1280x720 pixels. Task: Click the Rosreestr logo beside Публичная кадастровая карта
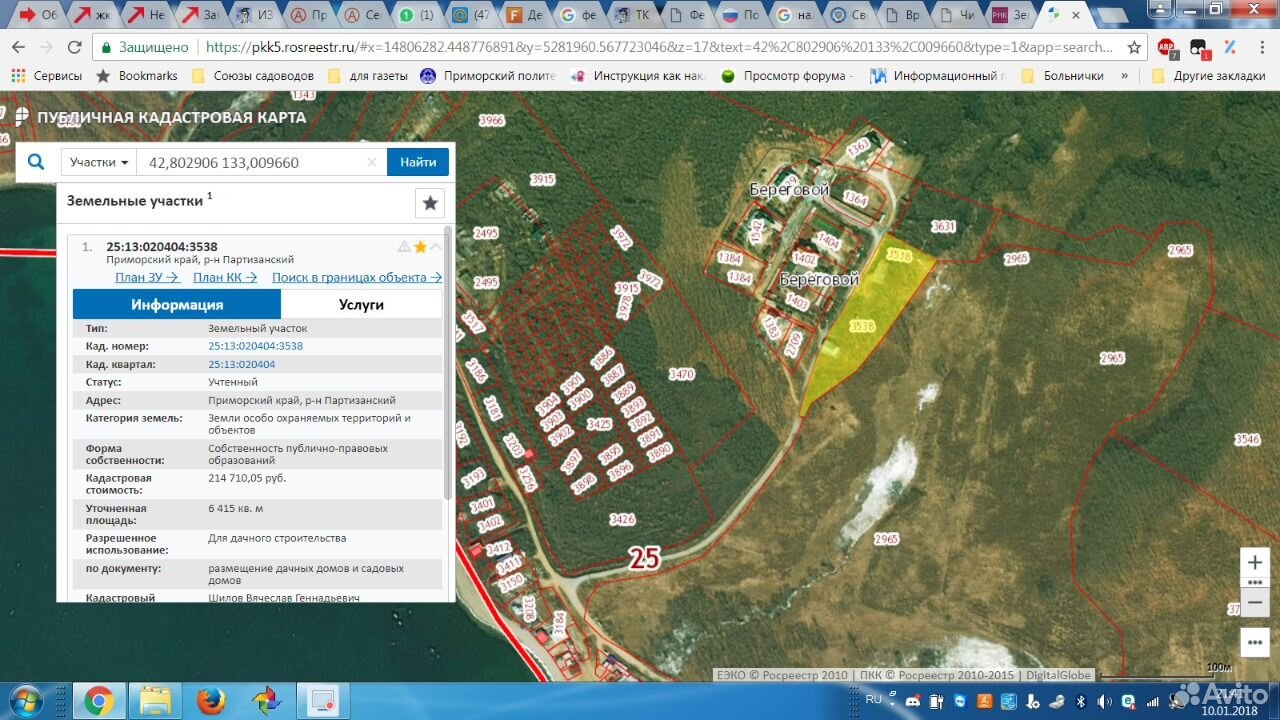[21, 116]
